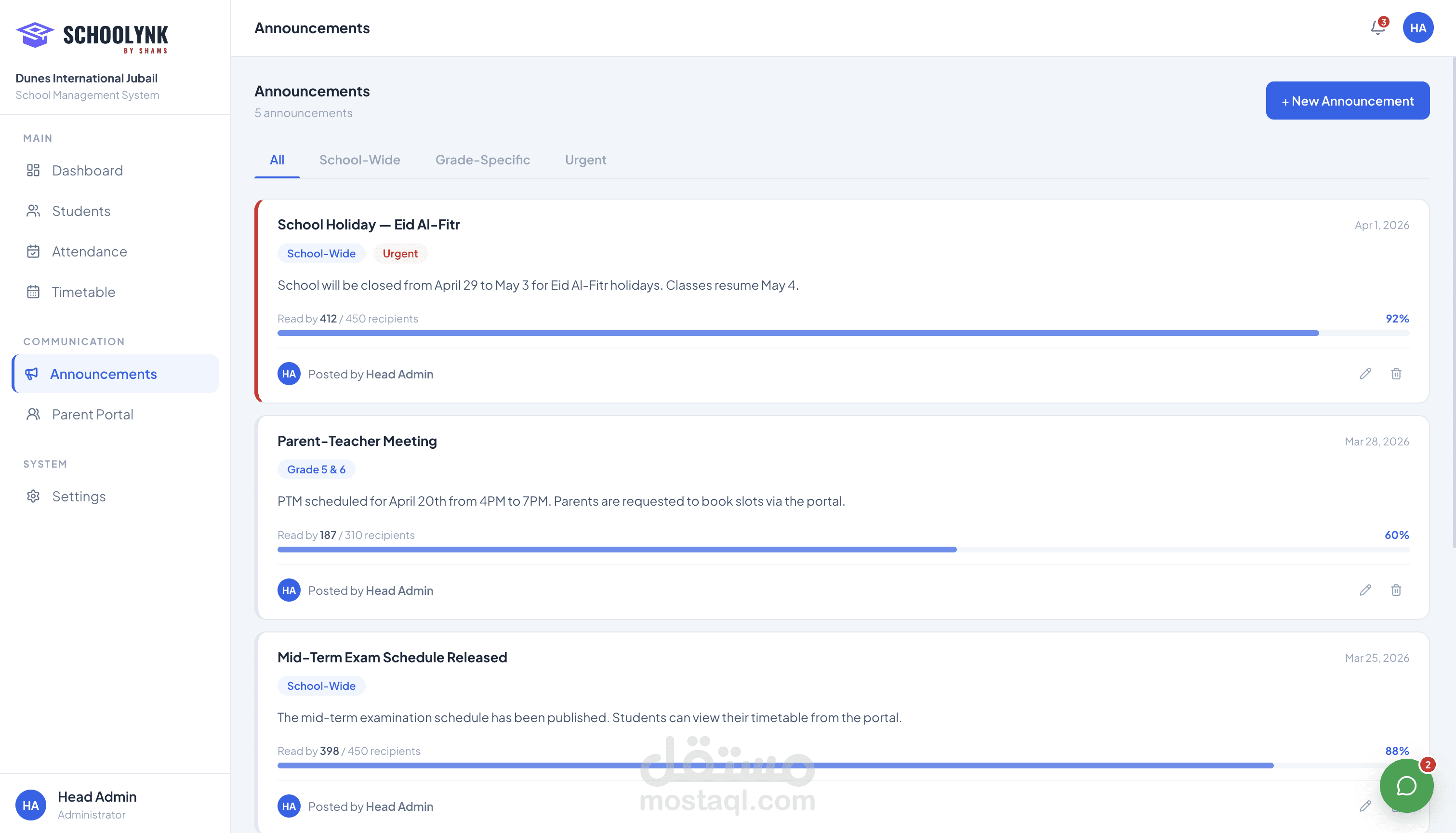This screenshot has width=1456, height=833.
Task: Edit the School Holiday Eid Al-Fitr announcement
Action: click(x=1365, y=374)
